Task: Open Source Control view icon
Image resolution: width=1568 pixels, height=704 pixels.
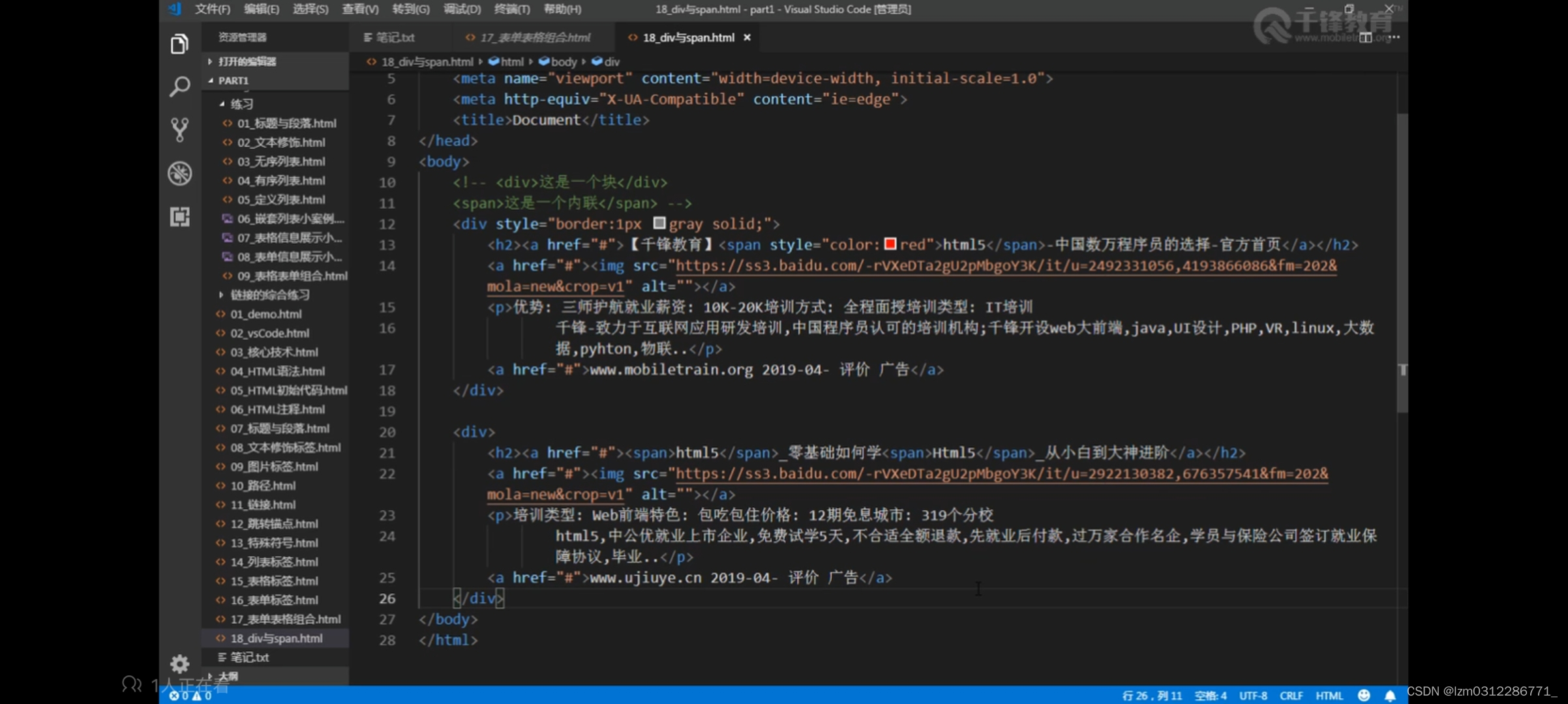Action: point(179,130)
